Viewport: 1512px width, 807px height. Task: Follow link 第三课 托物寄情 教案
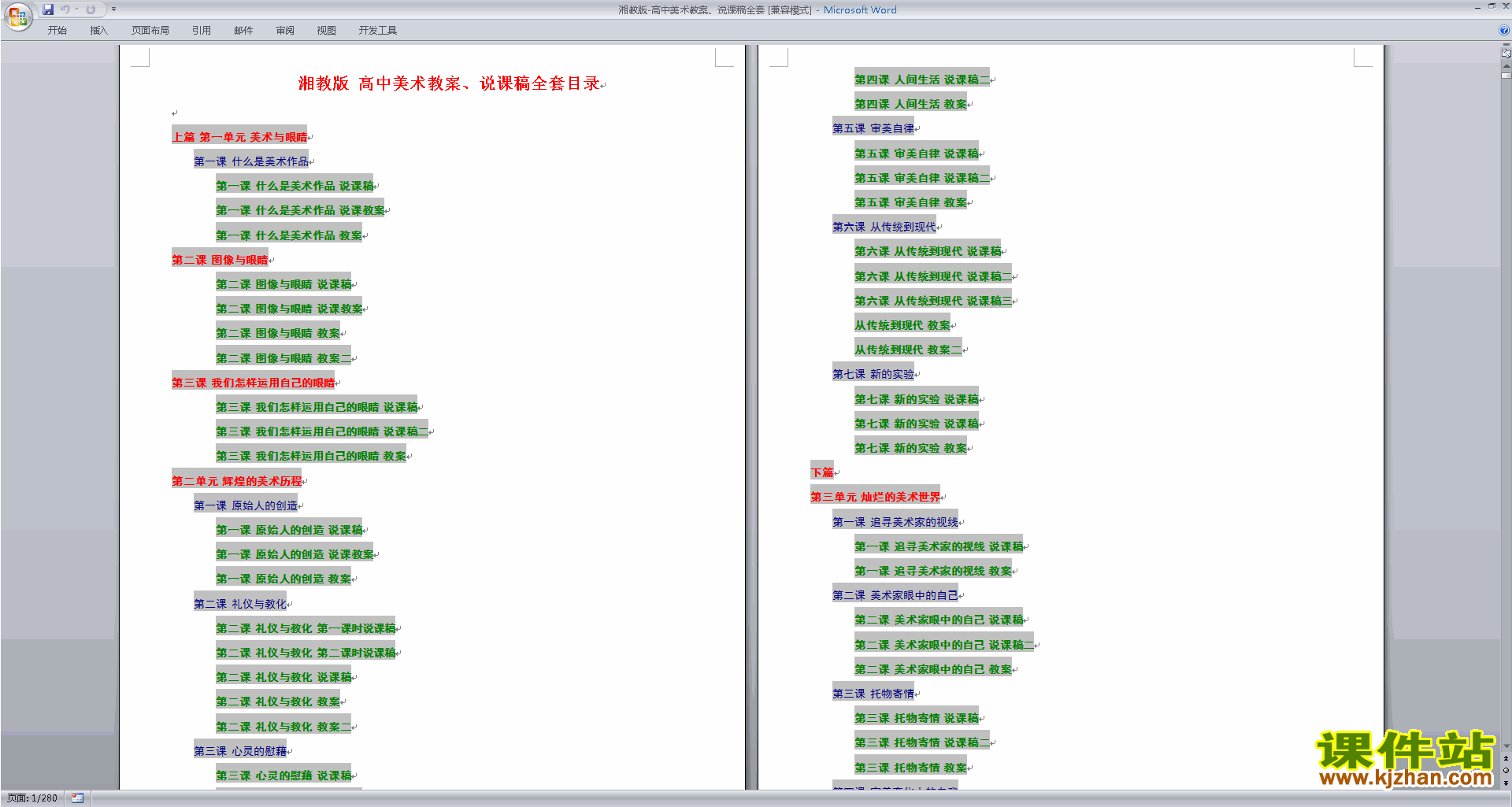click(911, 768)
